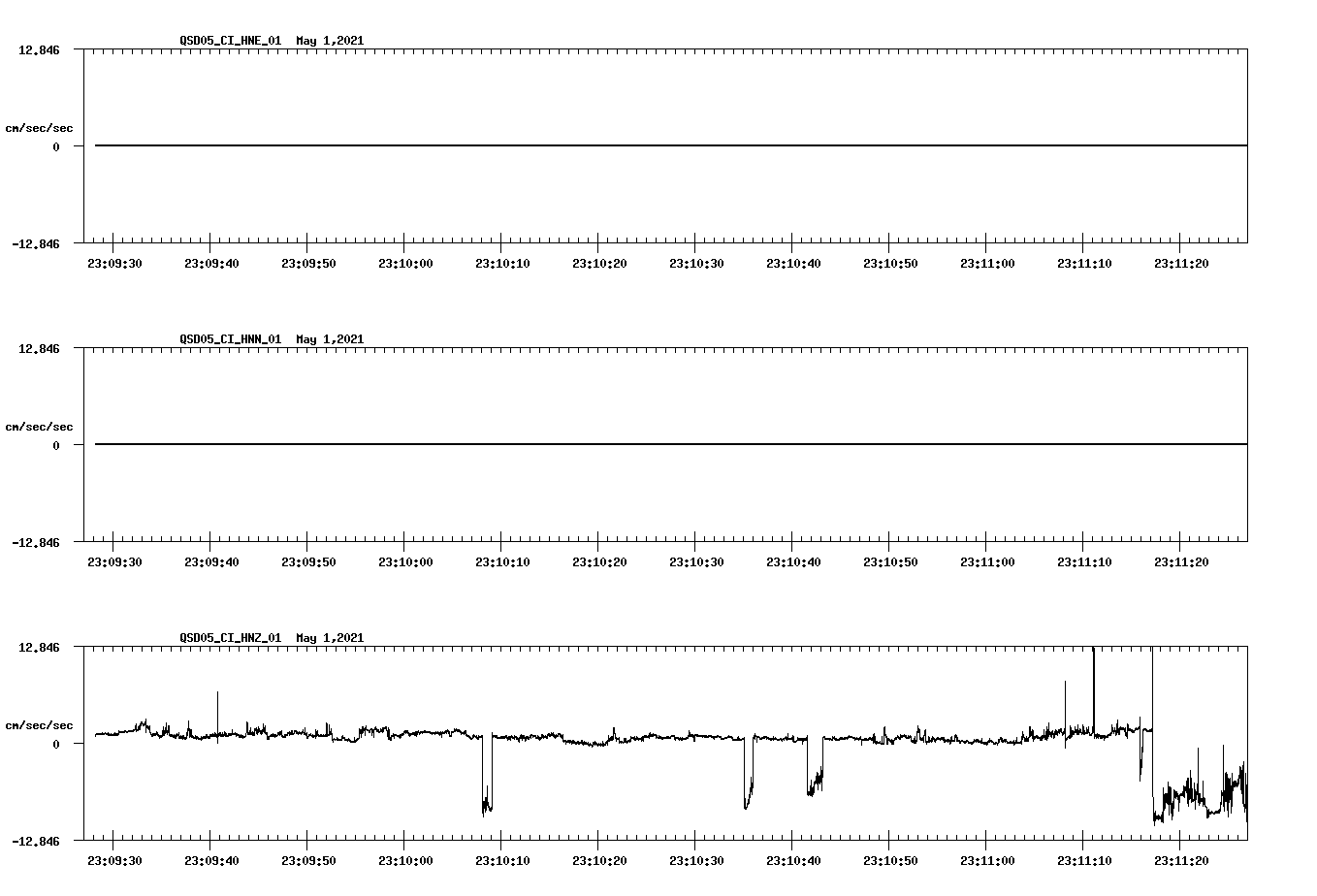This screenshot has width=1317, height=896.
Task: Click the May 1,2021 date on HNE plot
Action: click(330, 41)
